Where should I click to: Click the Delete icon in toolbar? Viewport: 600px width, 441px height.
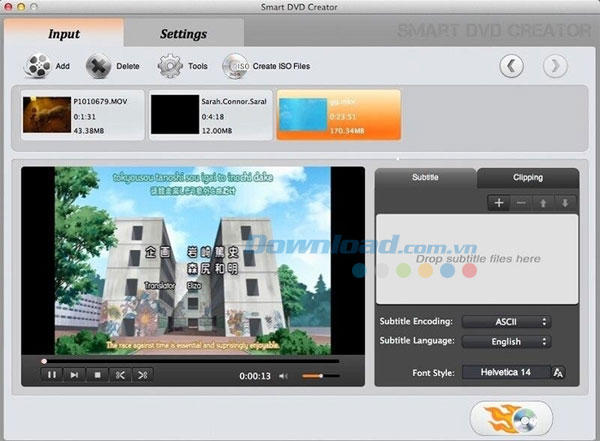click(100, 66)
